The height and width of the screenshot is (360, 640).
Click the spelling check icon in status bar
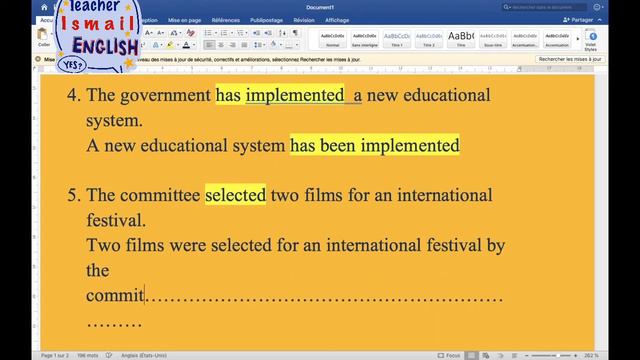pyautogui.click(x=109, y=356)
